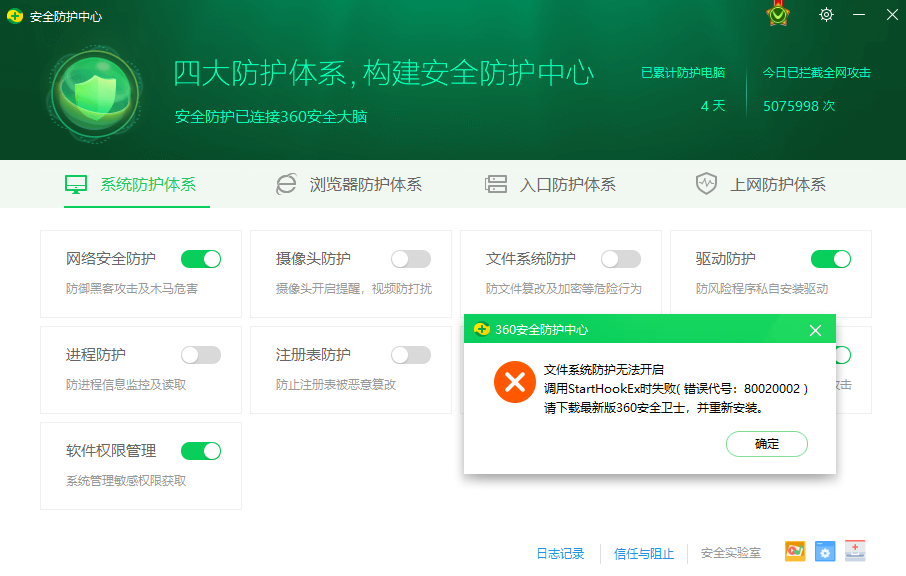This screenshot has height=576, width=906.
Task: Enable the 摄像头防护 switch
Action: pos(411,259)
